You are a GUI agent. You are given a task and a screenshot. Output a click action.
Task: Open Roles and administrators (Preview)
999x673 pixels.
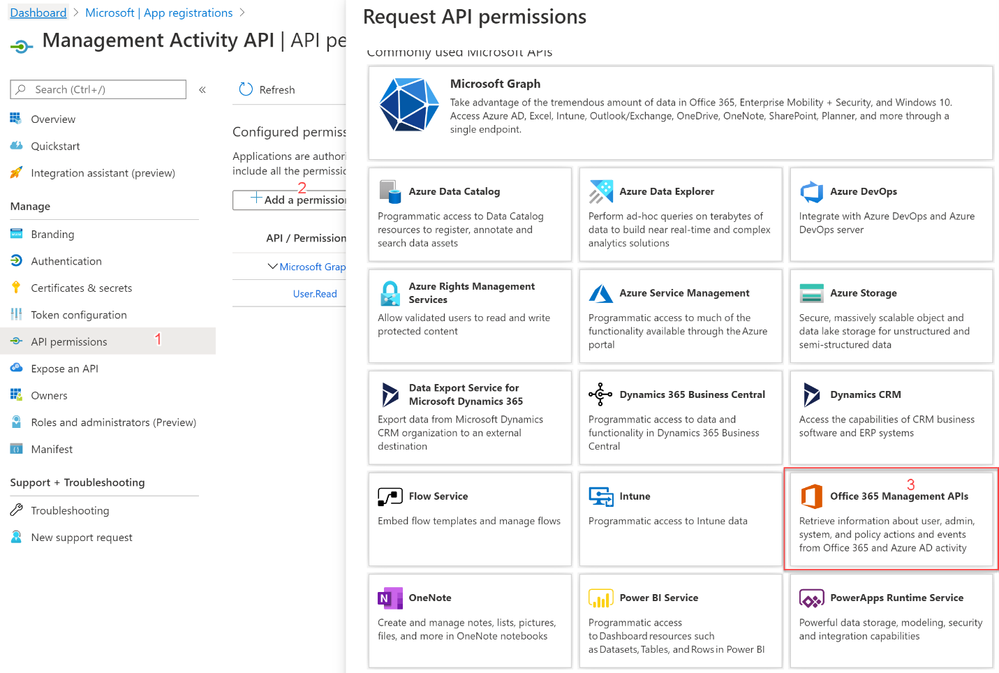(x=113, y=422)
